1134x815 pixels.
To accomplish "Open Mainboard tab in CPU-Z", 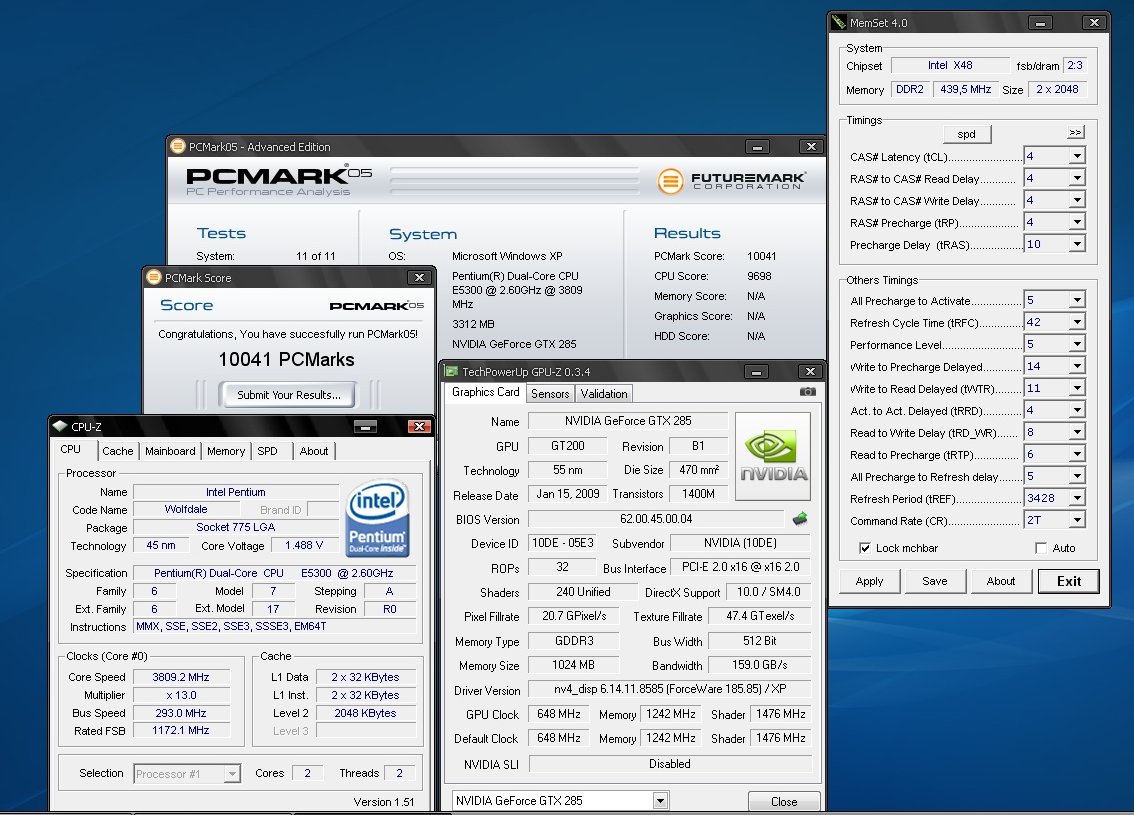I will tap(170, 451).
